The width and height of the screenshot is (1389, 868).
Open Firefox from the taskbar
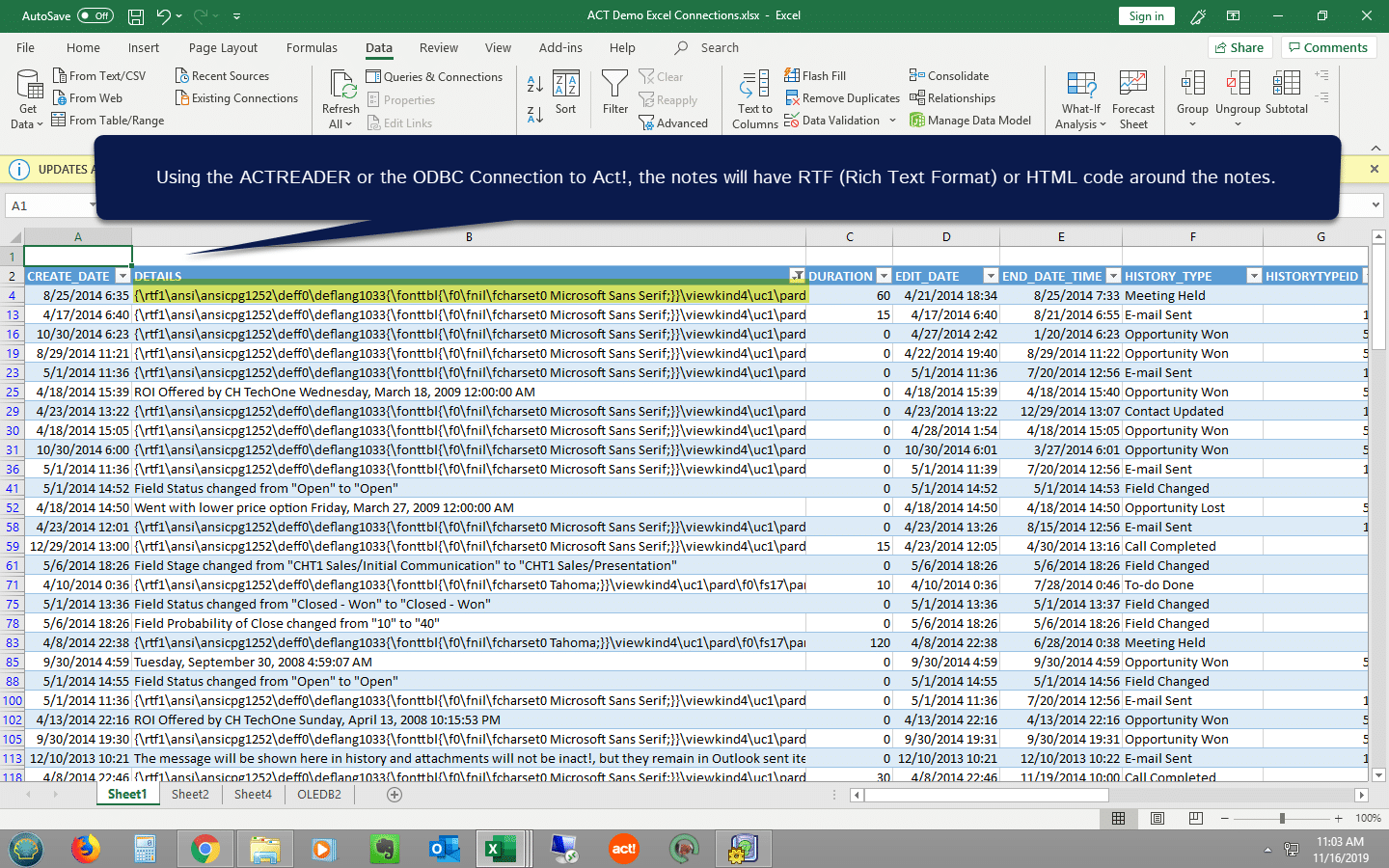click(x=86, y=849)
